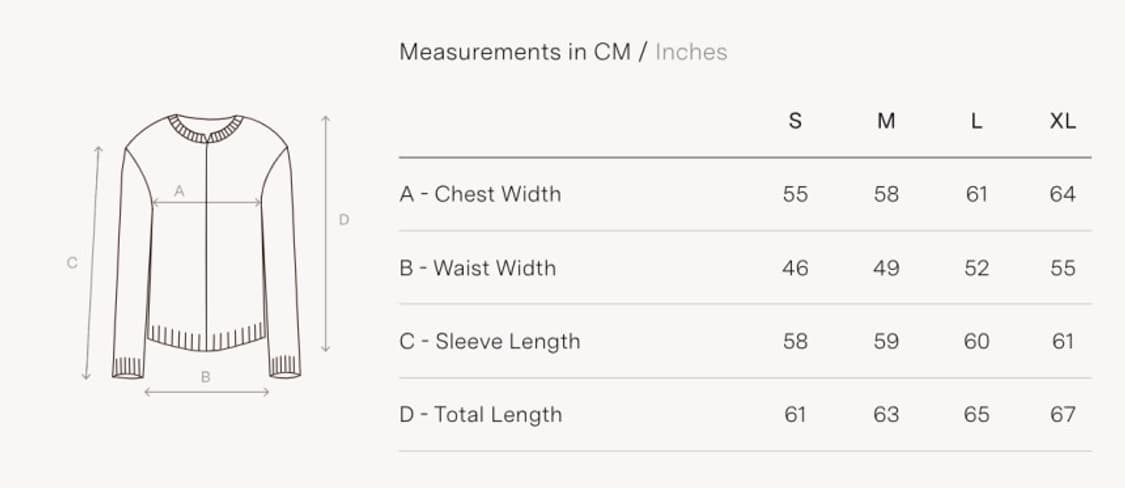Click the B label below sweater diagram
Image resolution: width=1125 pixels, height=488 pixels.
[205, 377]
